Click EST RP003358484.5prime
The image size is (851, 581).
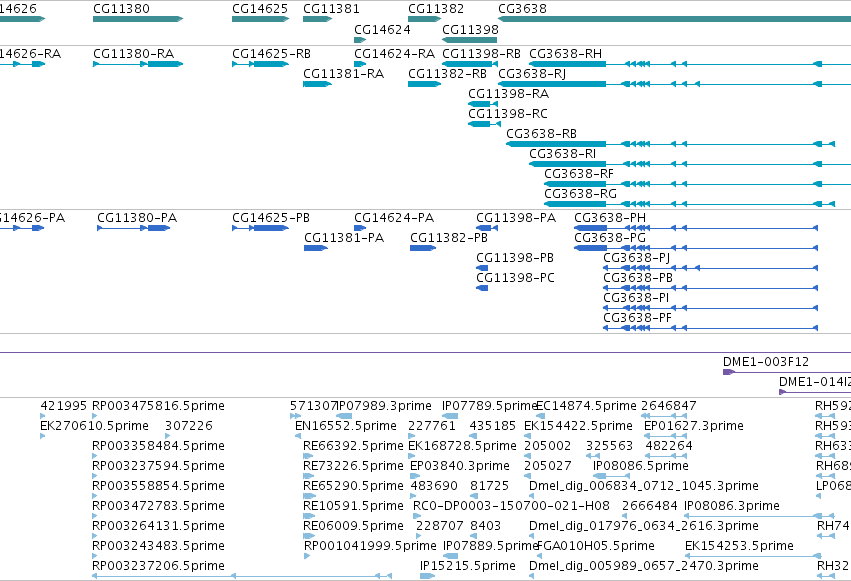click(x=158, y=446)
